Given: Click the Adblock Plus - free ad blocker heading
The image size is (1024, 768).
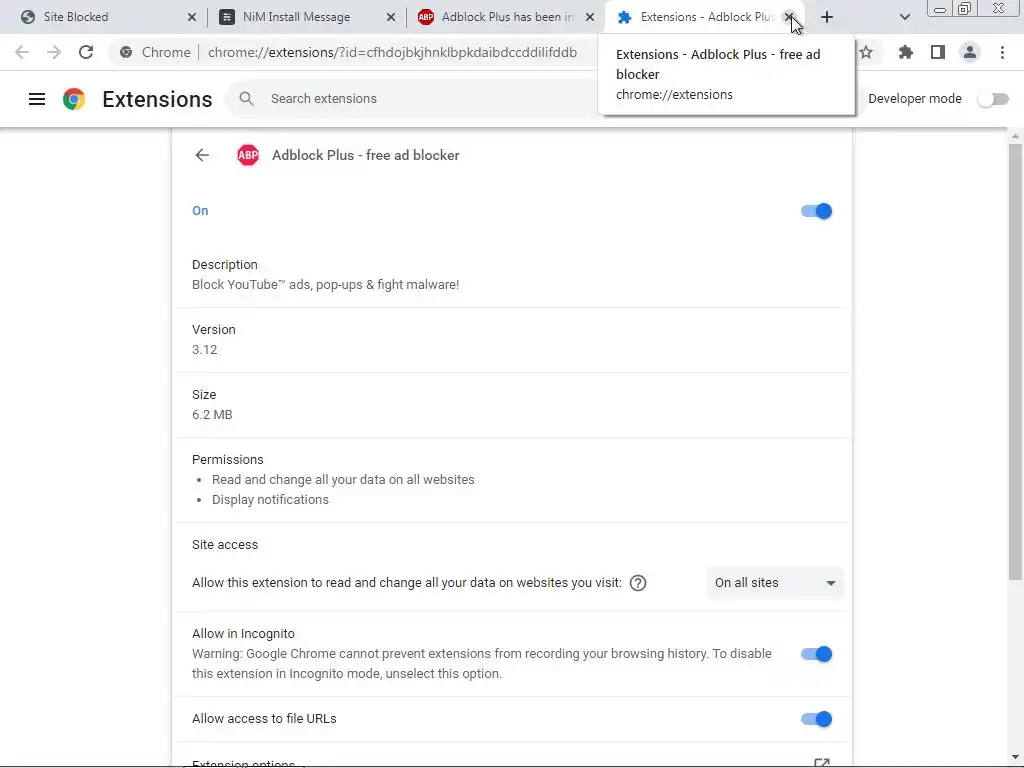Looking at the screenshot, I should [366, 155].
